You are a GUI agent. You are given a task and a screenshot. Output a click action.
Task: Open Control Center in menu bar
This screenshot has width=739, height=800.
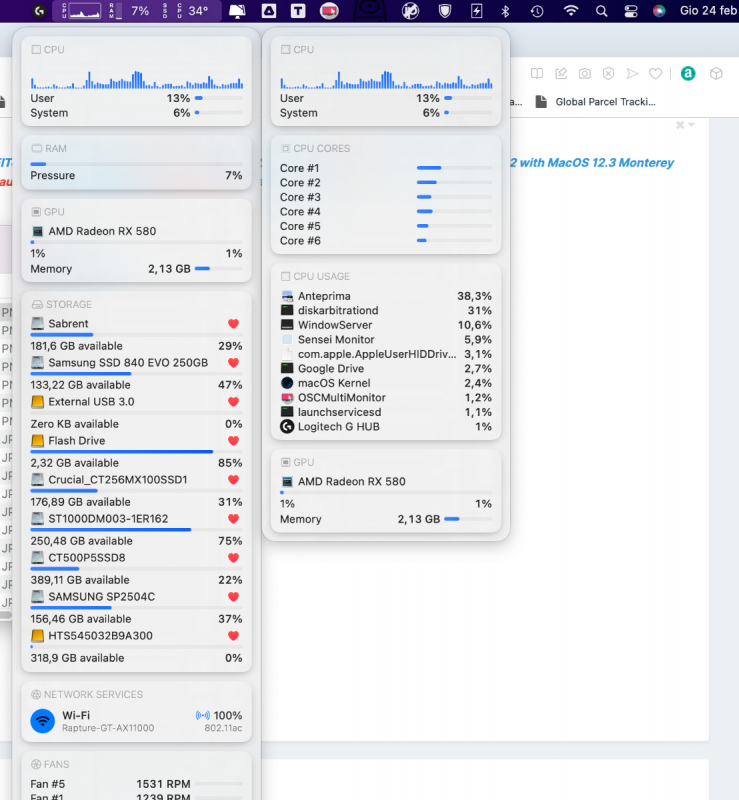[x=631, y=11]
